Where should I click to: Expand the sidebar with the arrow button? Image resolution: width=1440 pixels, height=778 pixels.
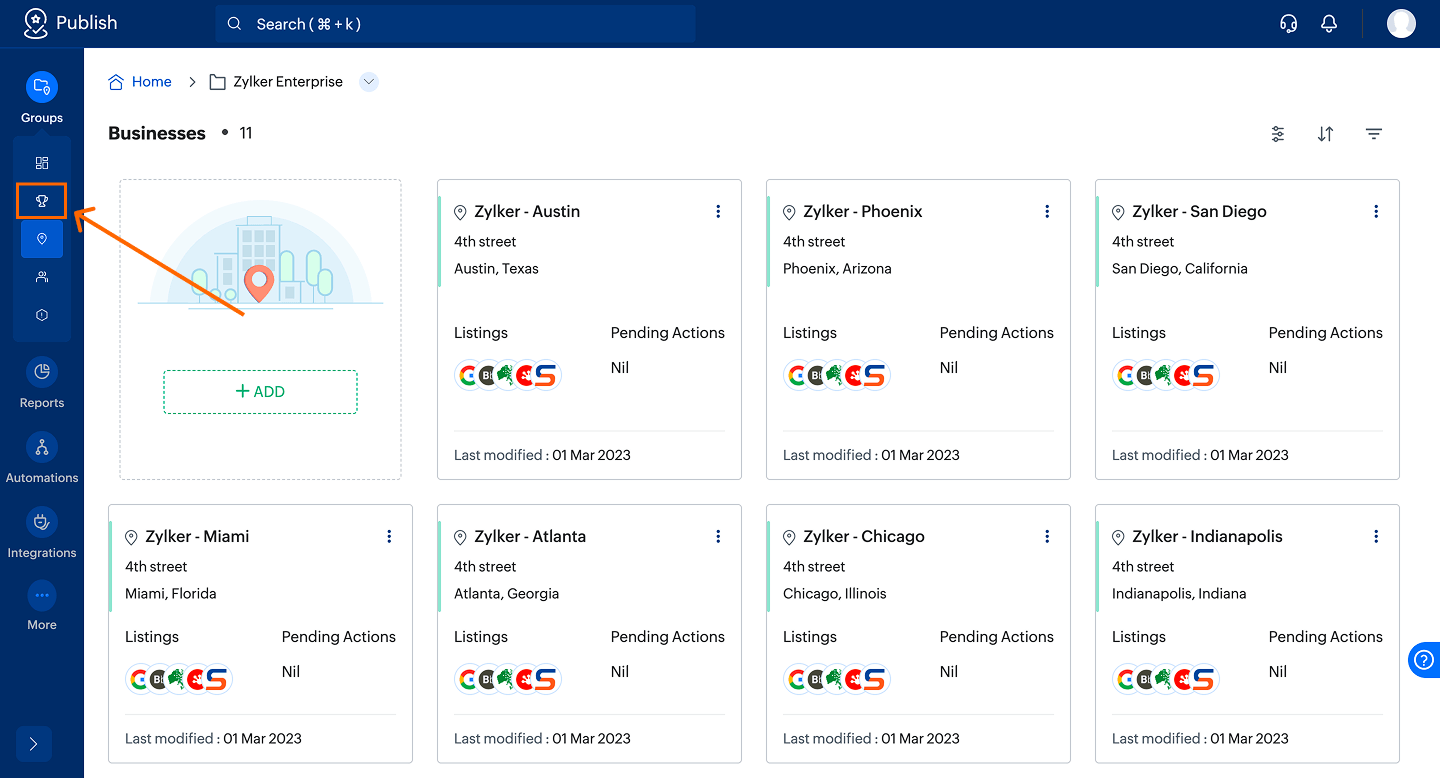[33, 744]
